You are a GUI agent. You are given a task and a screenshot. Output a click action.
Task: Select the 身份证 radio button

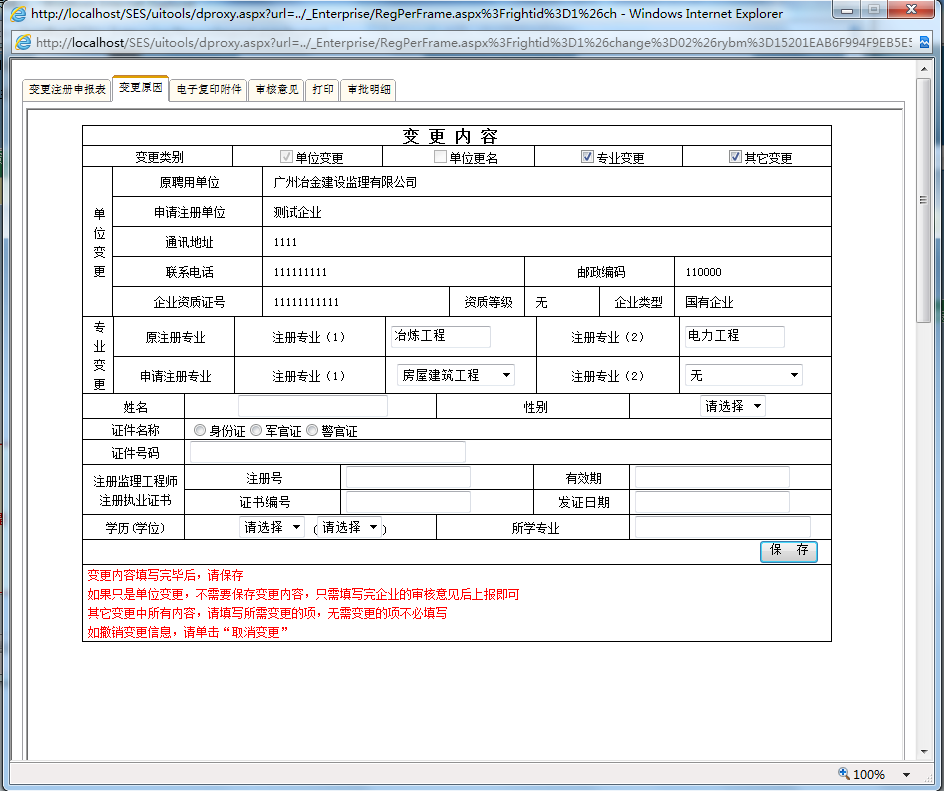click(x=199, y=429)
